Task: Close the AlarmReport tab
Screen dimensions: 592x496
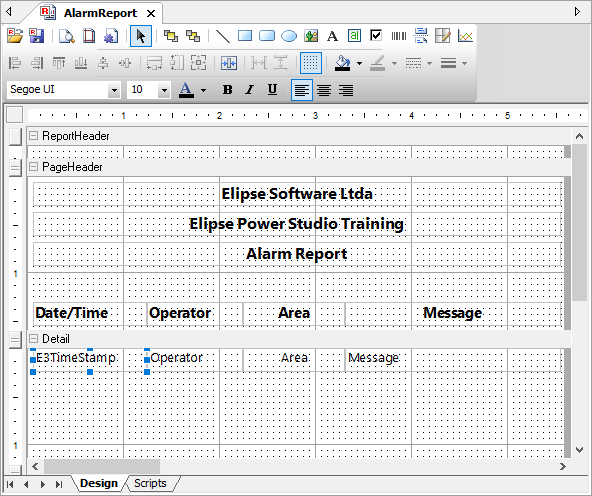Action: [x=151, y=14]
